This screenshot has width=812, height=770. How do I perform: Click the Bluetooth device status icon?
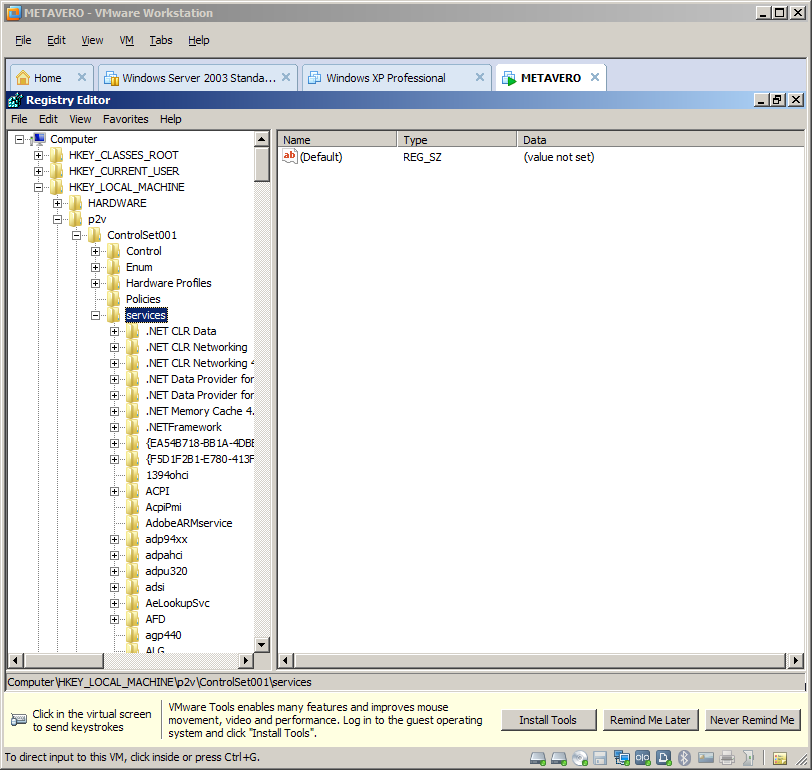(x=684, y=758)
